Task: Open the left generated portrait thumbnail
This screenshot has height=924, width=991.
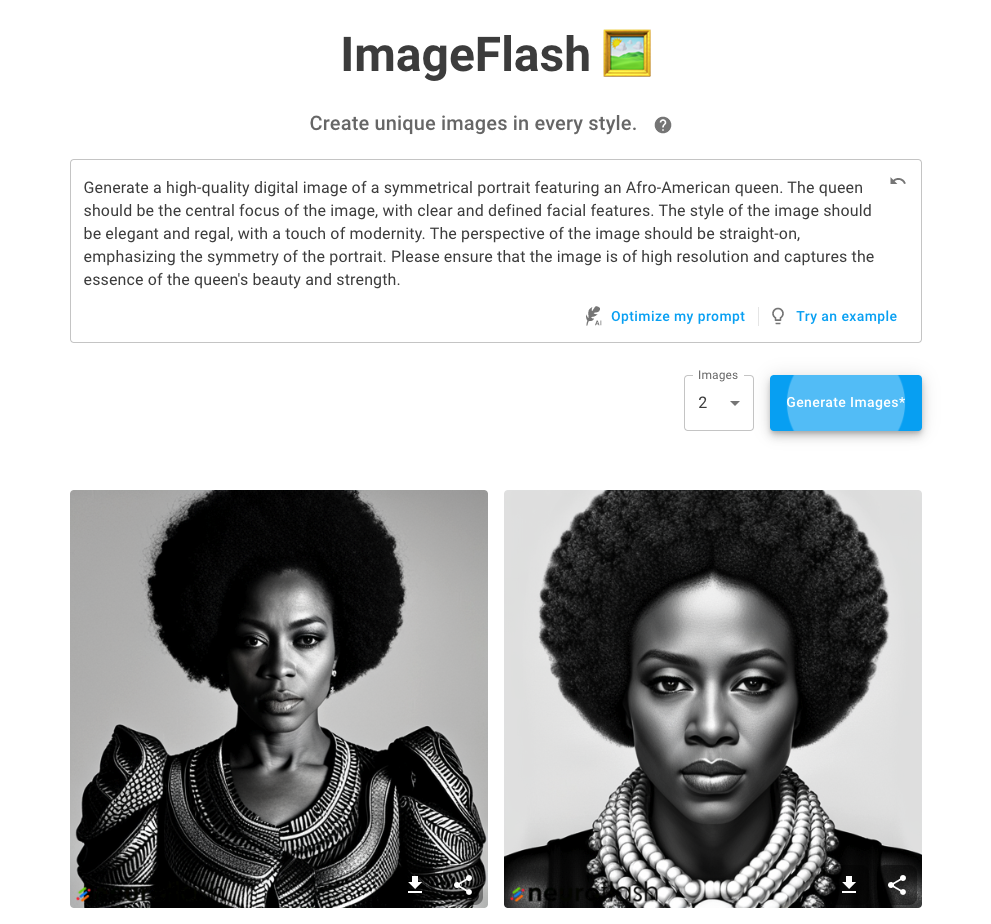Action: [279, 699]
